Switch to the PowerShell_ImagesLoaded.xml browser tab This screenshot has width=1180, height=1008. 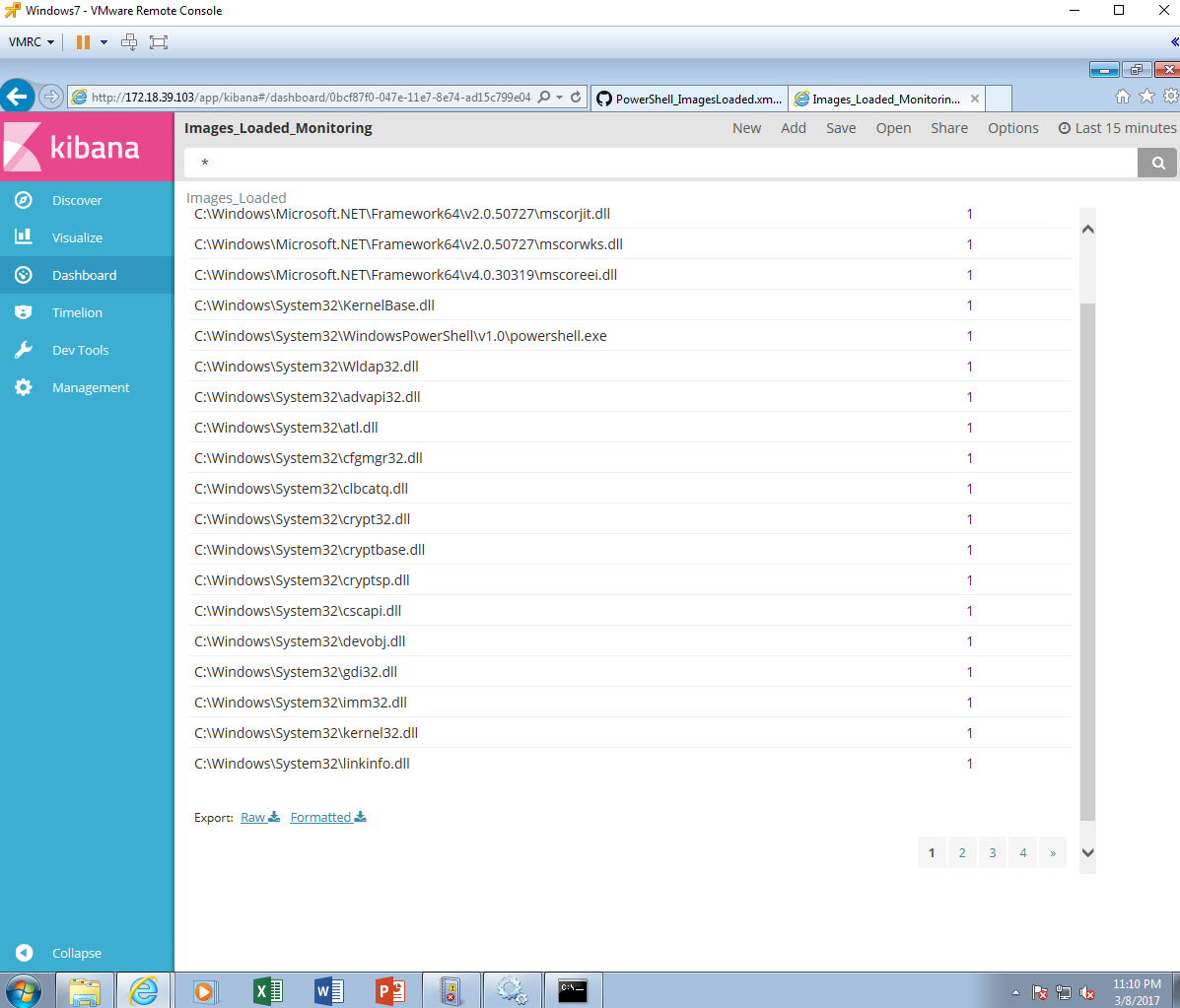coord(690,99)
